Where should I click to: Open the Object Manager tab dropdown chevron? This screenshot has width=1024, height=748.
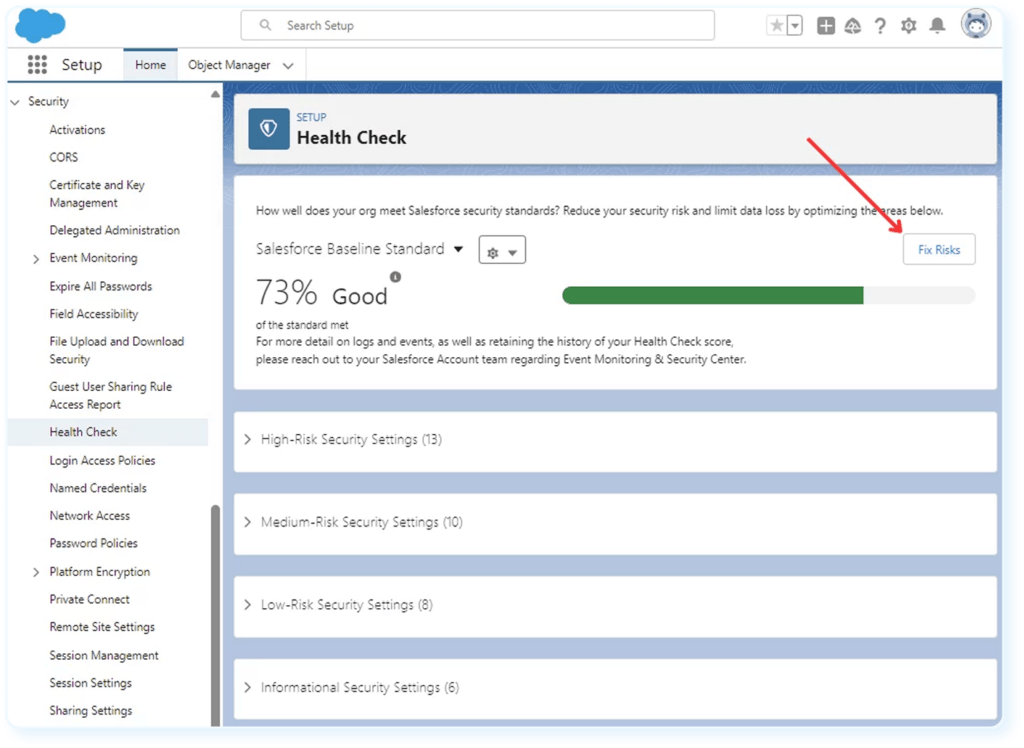pyautogui.click(x=288, y=65)
